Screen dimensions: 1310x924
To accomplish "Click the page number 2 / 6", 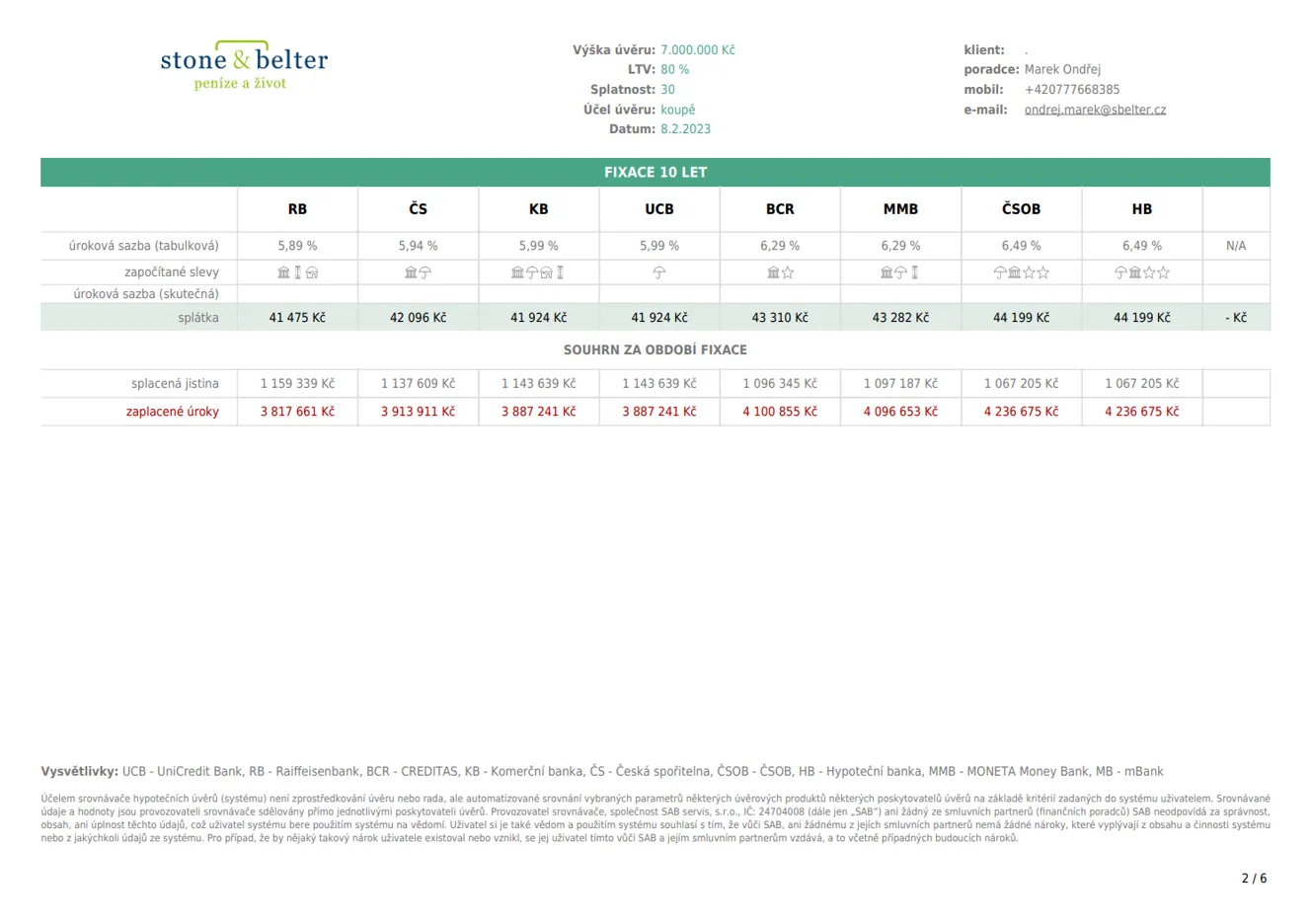I will point(1254,879).
